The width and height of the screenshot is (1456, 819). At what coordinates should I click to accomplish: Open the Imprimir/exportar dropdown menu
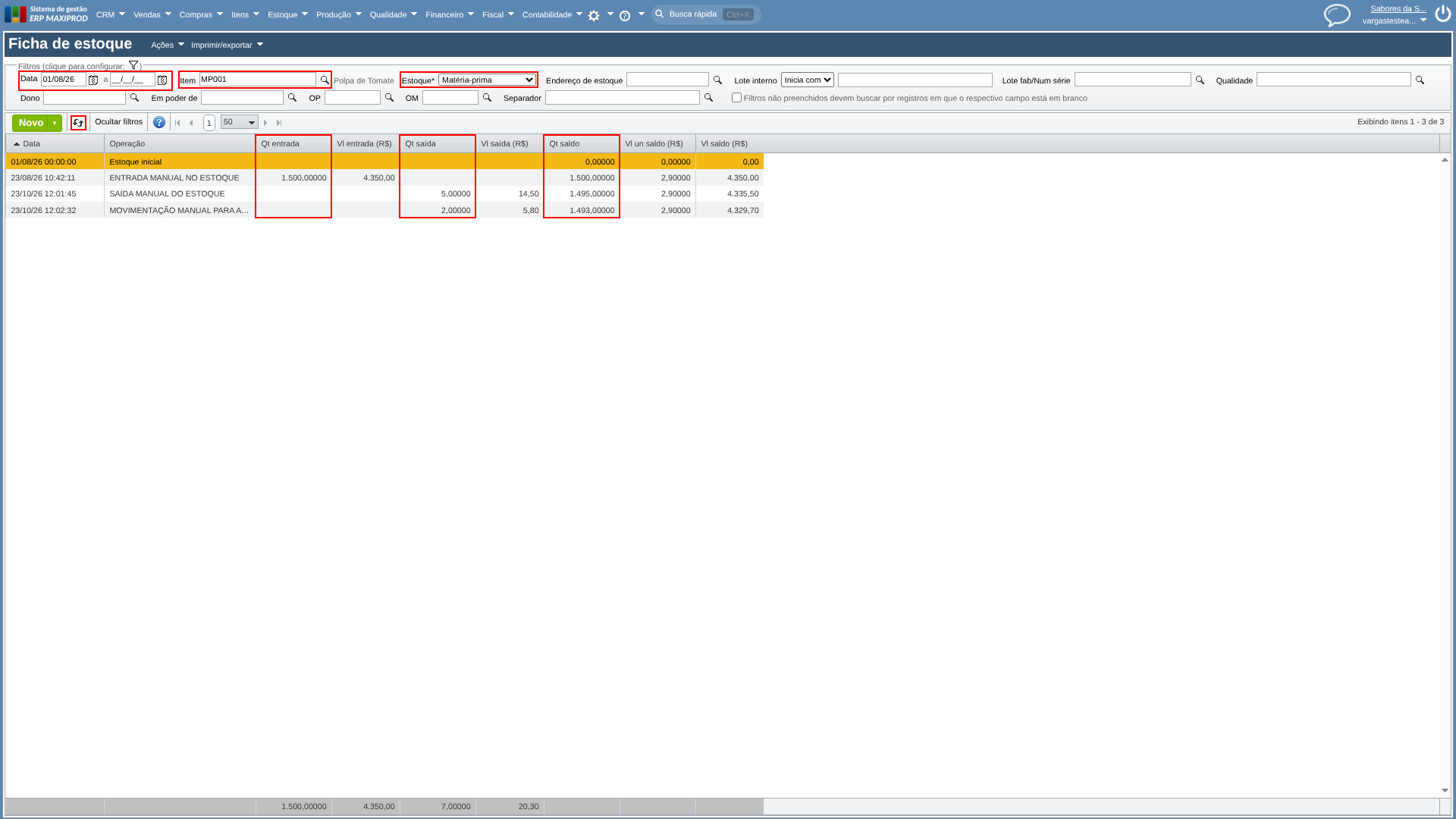[x=227, y=45]
